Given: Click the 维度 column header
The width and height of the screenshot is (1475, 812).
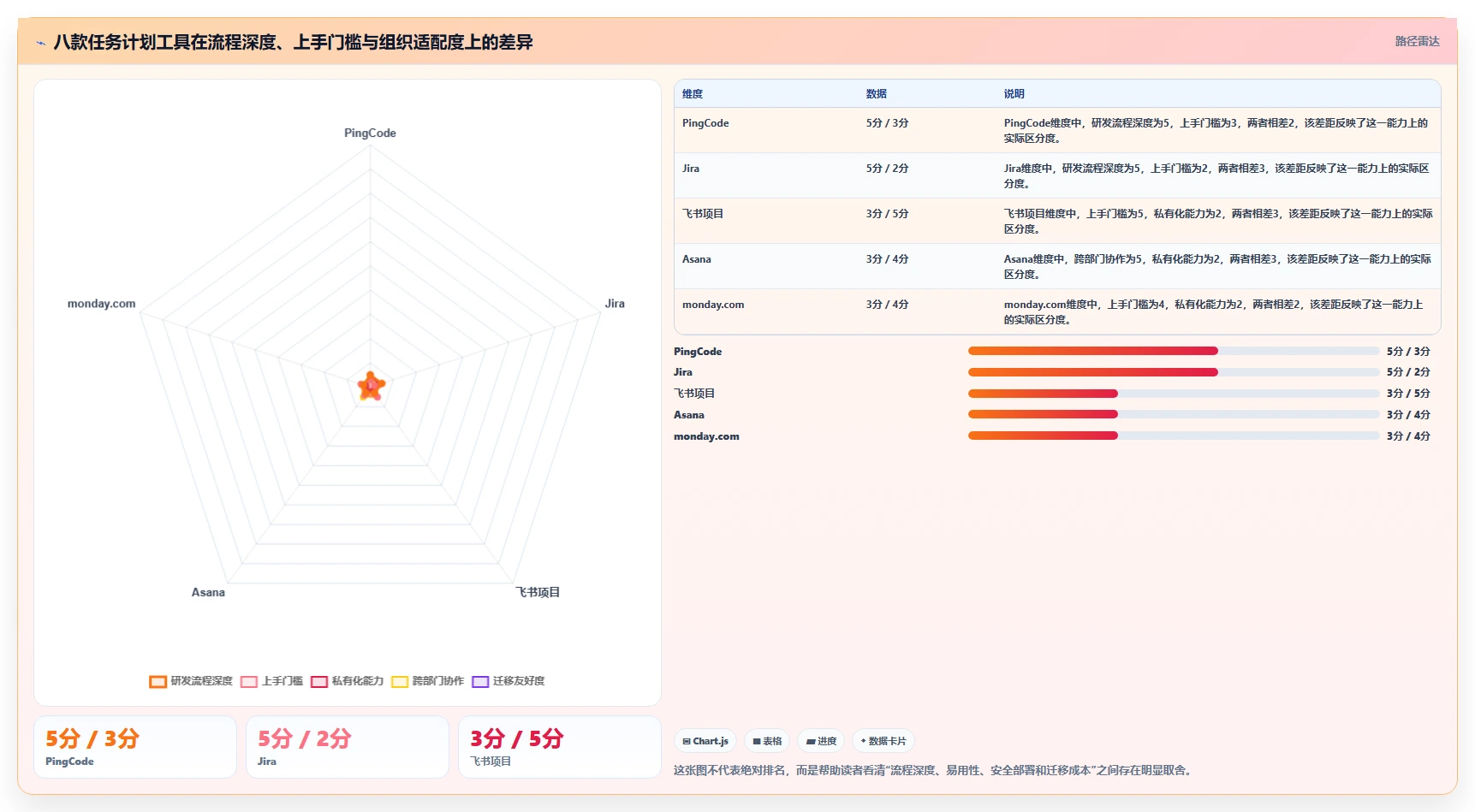Looking at the screenshot, I should (693, 94).
